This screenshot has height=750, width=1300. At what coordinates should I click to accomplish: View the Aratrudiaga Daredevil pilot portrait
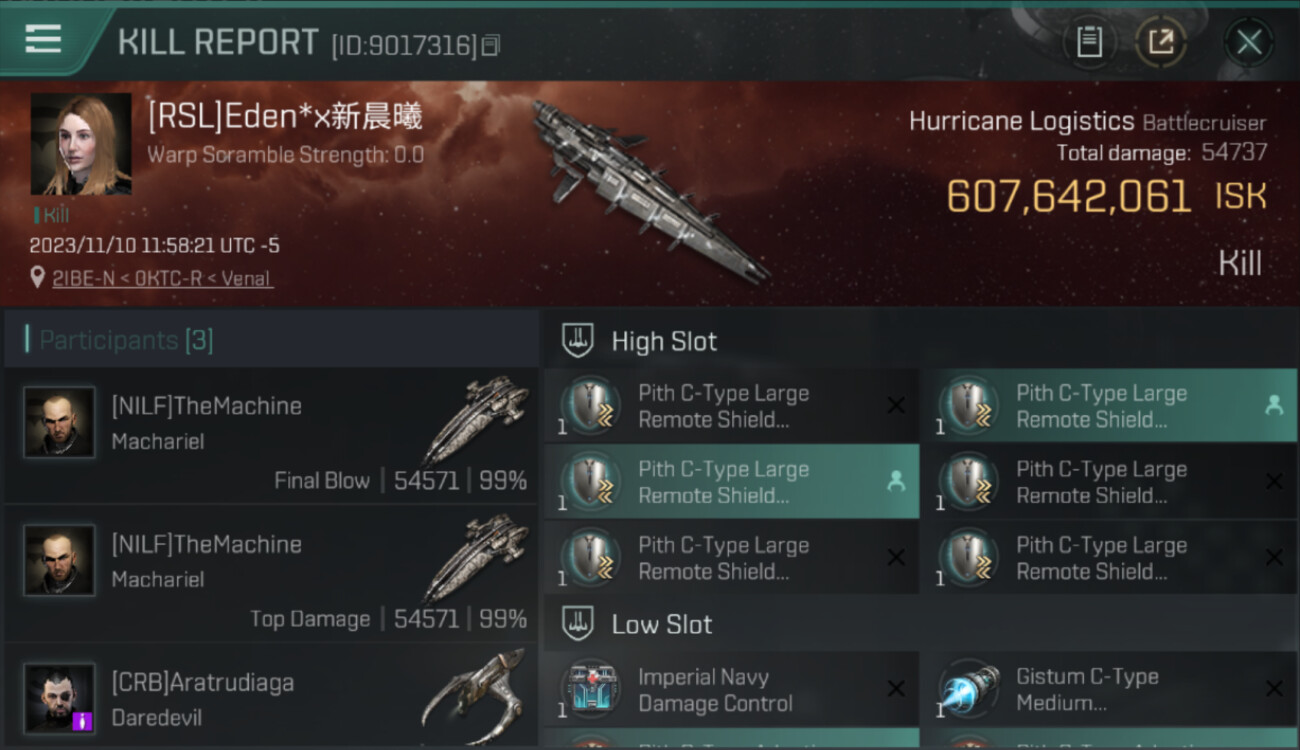60,698
